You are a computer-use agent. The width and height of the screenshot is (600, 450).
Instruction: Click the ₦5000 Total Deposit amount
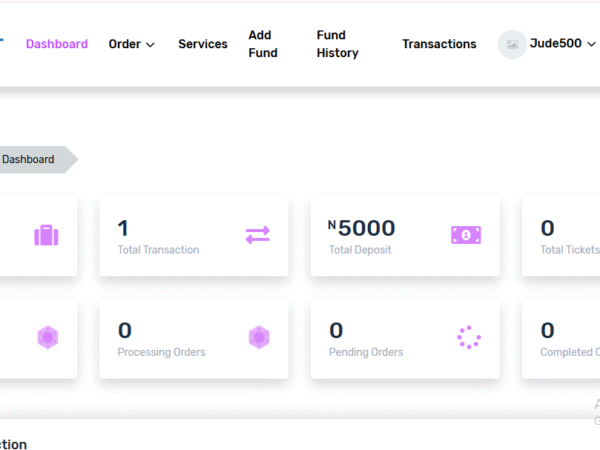(362, 228)
